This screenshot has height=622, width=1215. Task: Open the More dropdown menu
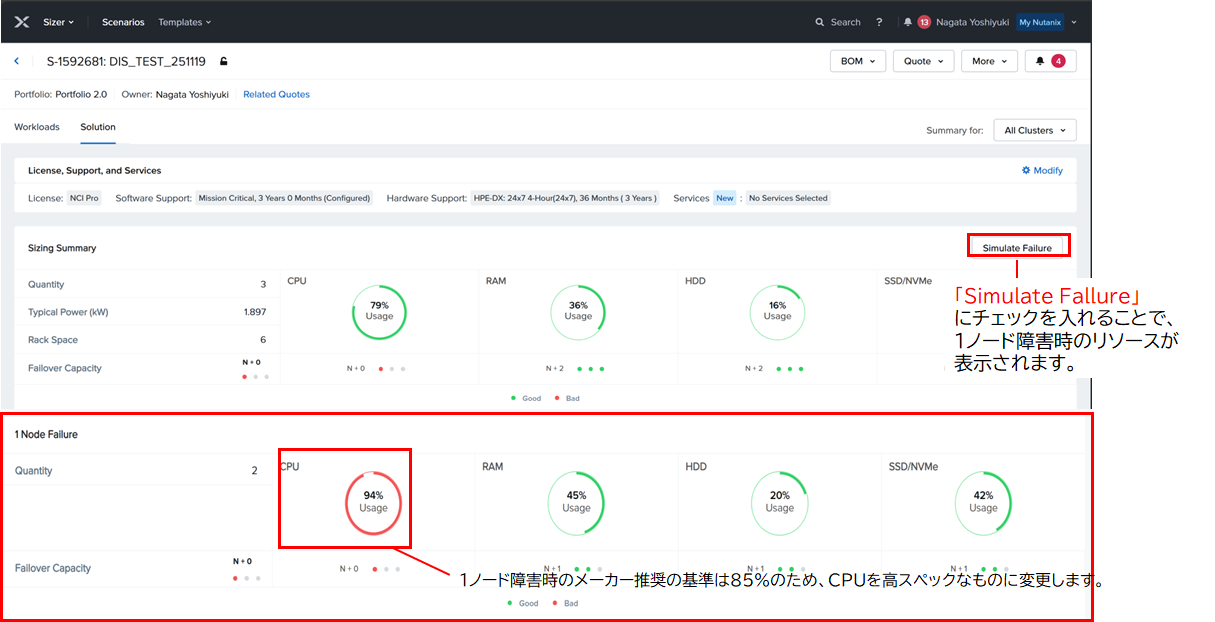[x=989, y=61]
